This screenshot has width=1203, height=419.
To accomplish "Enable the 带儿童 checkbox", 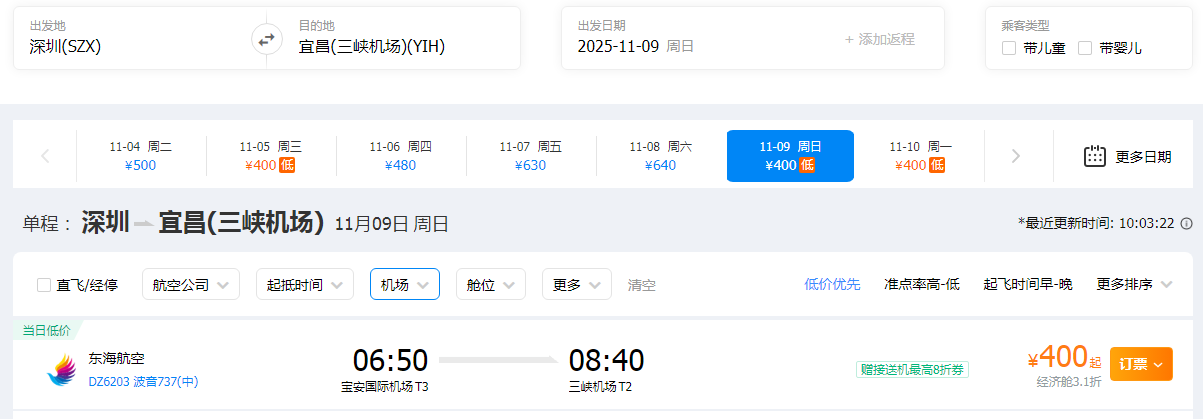I will pyautogui.click(x=1009, y=48).
